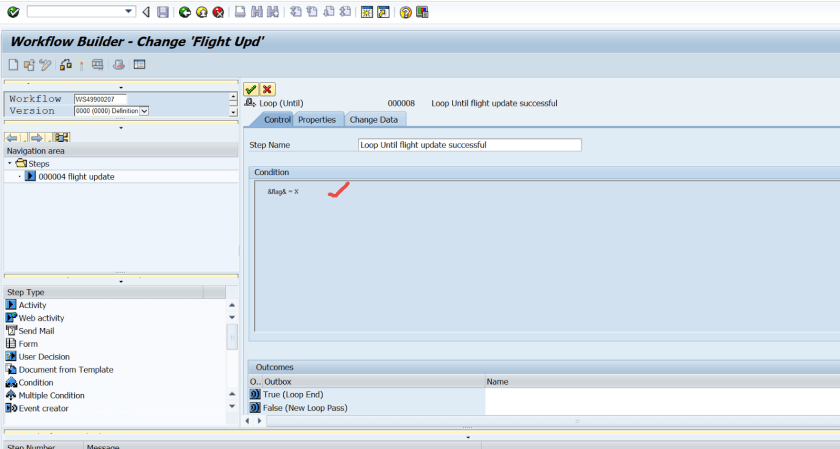
Task: Select the 000004 flight update step
Action: (x=76, y=177)
